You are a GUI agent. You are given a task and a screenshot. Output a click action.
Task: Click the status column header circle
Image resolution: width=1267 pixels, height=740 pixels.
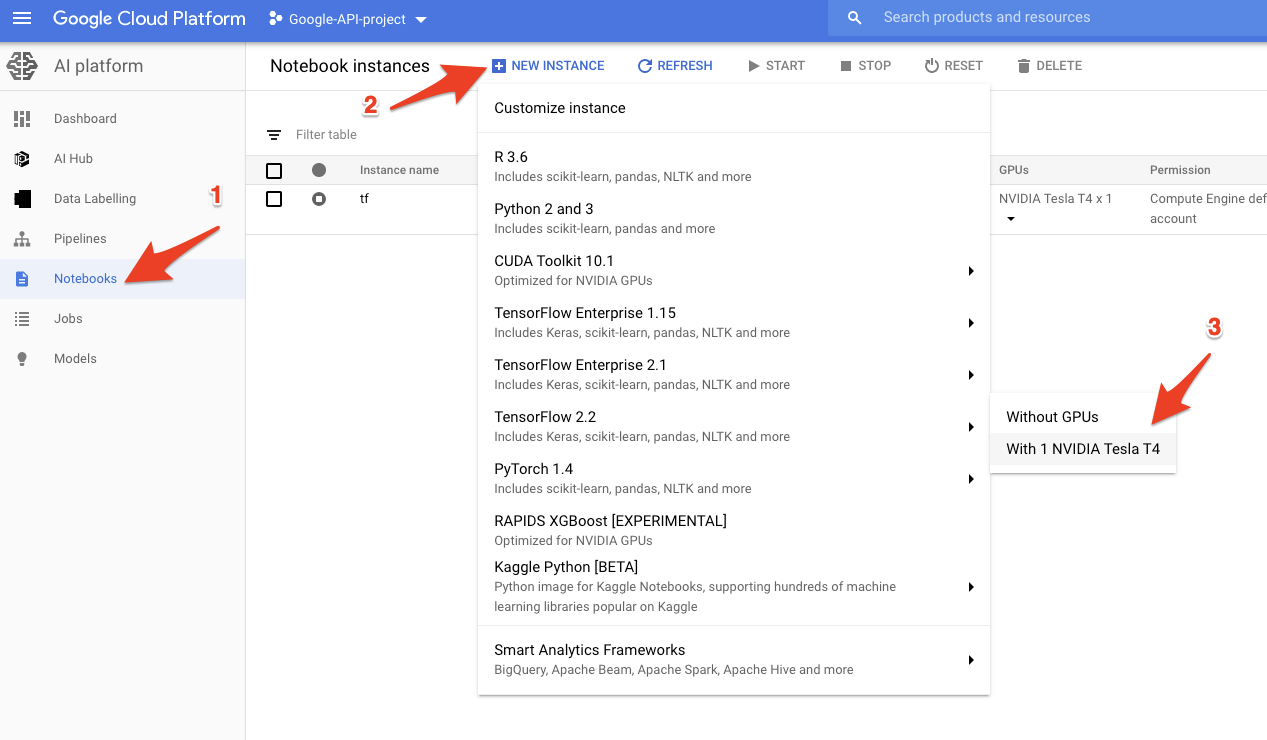pyautogui.click(x=319, y=170)
